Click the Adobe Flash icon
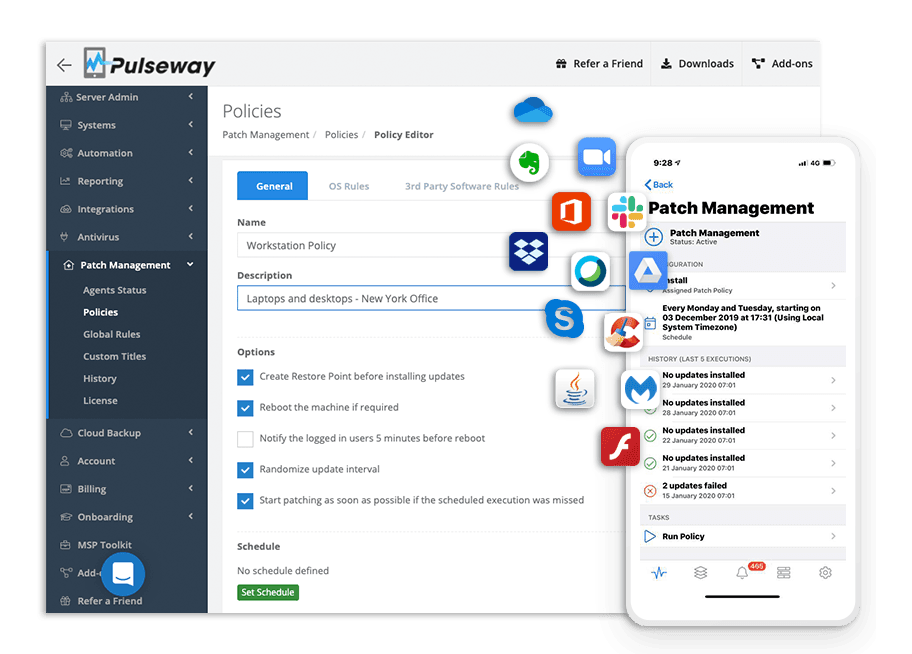Image resolution: width=912 pixels, height=654 pixels. point(620,446)
